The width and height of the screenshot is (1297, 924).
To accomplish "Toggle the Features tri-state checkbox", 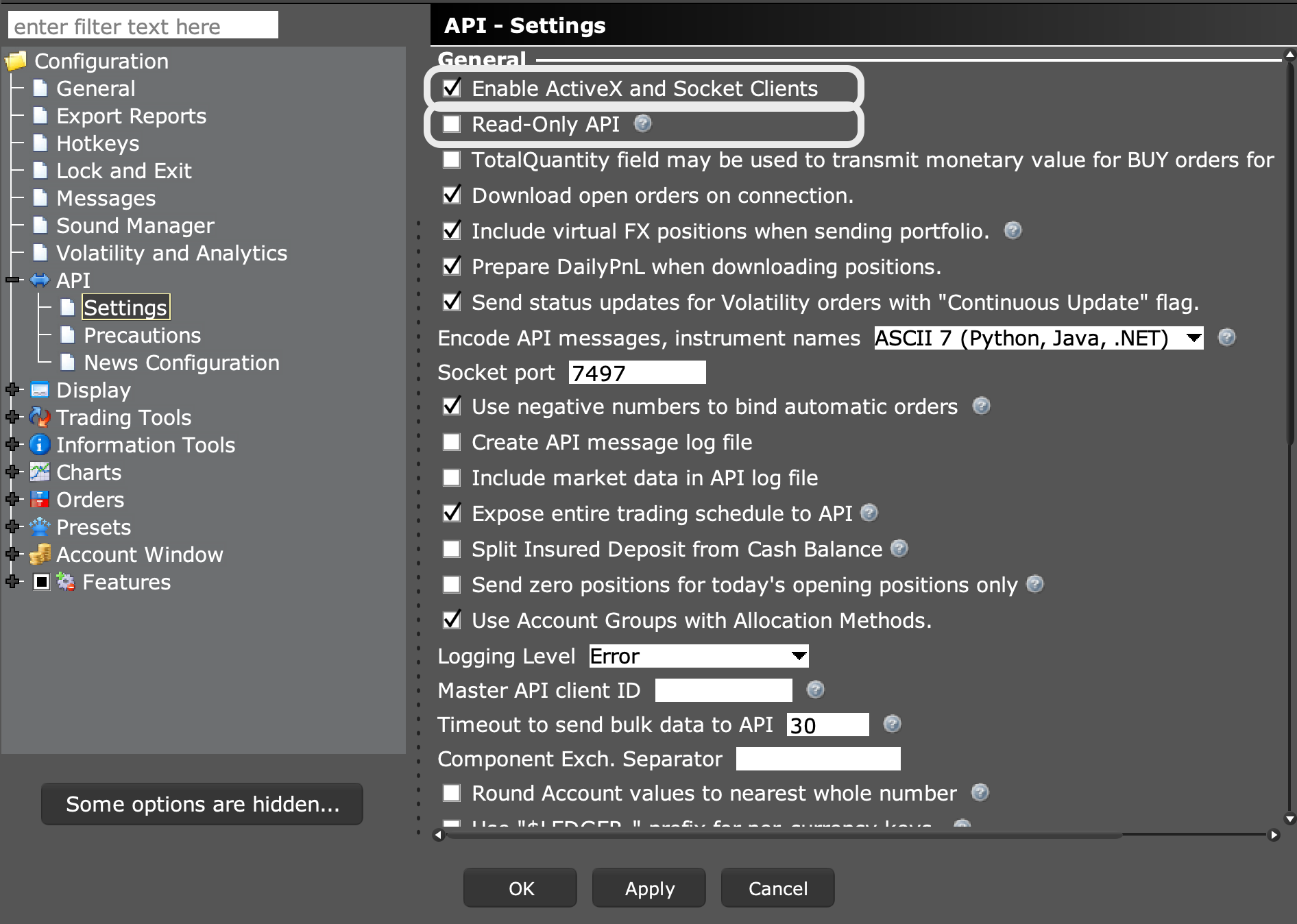I will point(42,582).
